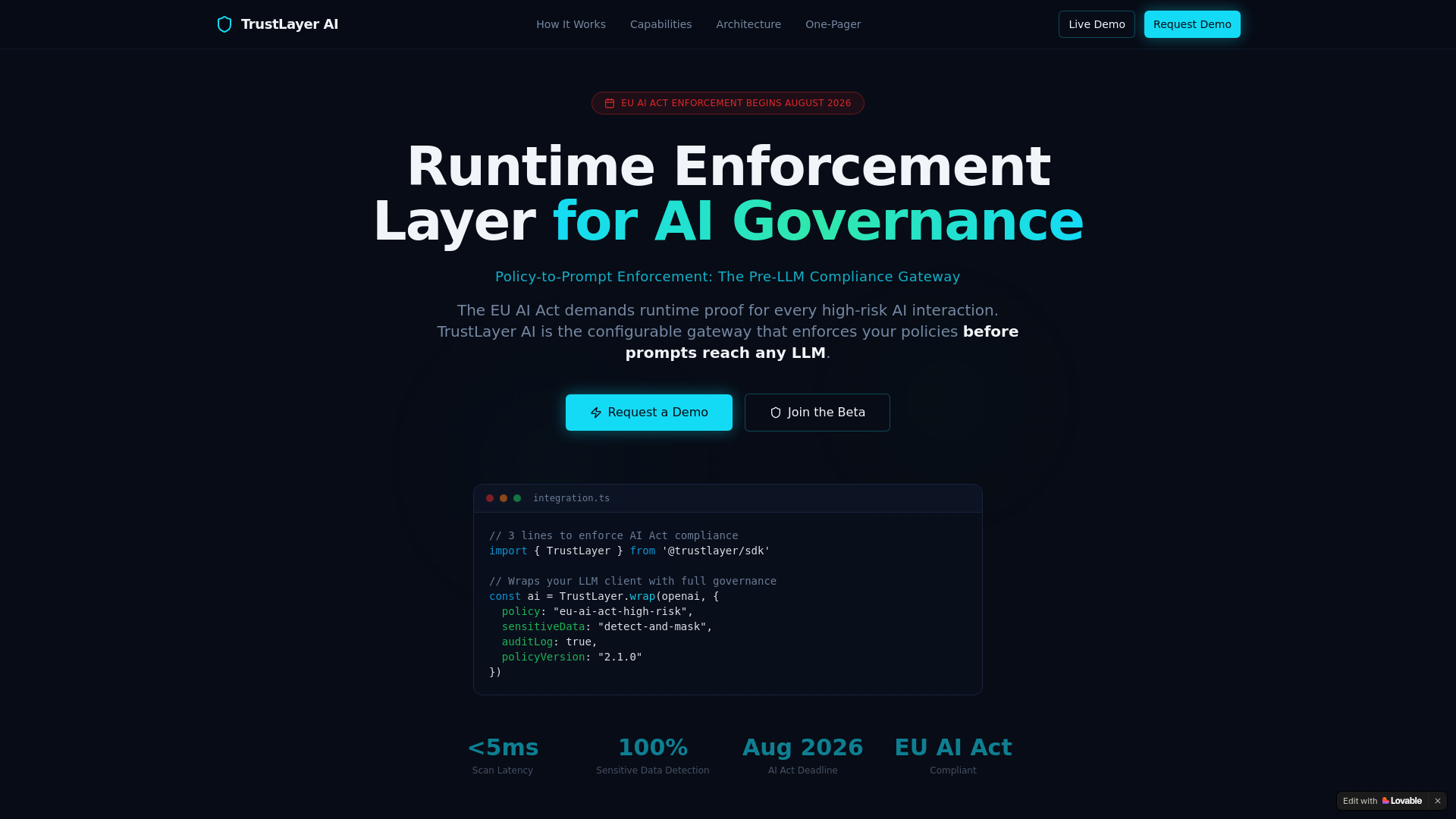Click the TrustLayer AI brand name
Image resolution: width=1456 pixels, height=819 pixels.
tap(290, 24)
